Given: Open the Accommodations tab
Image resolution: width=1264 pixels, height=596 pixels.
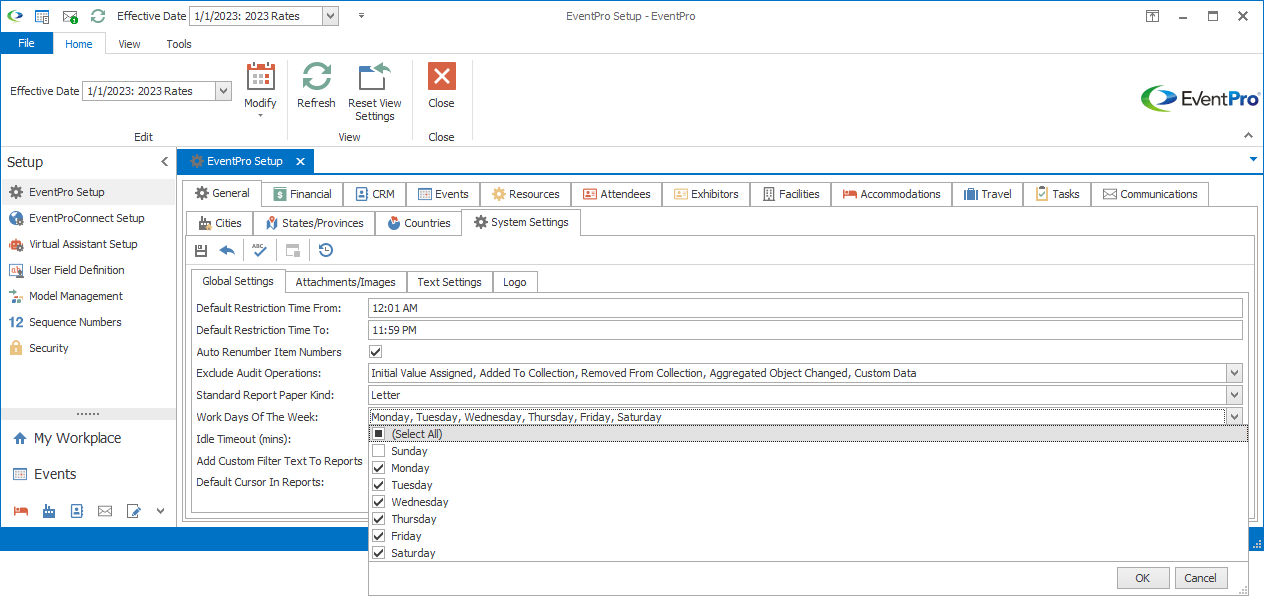Looking at the screenshot, I should point(891,194).
